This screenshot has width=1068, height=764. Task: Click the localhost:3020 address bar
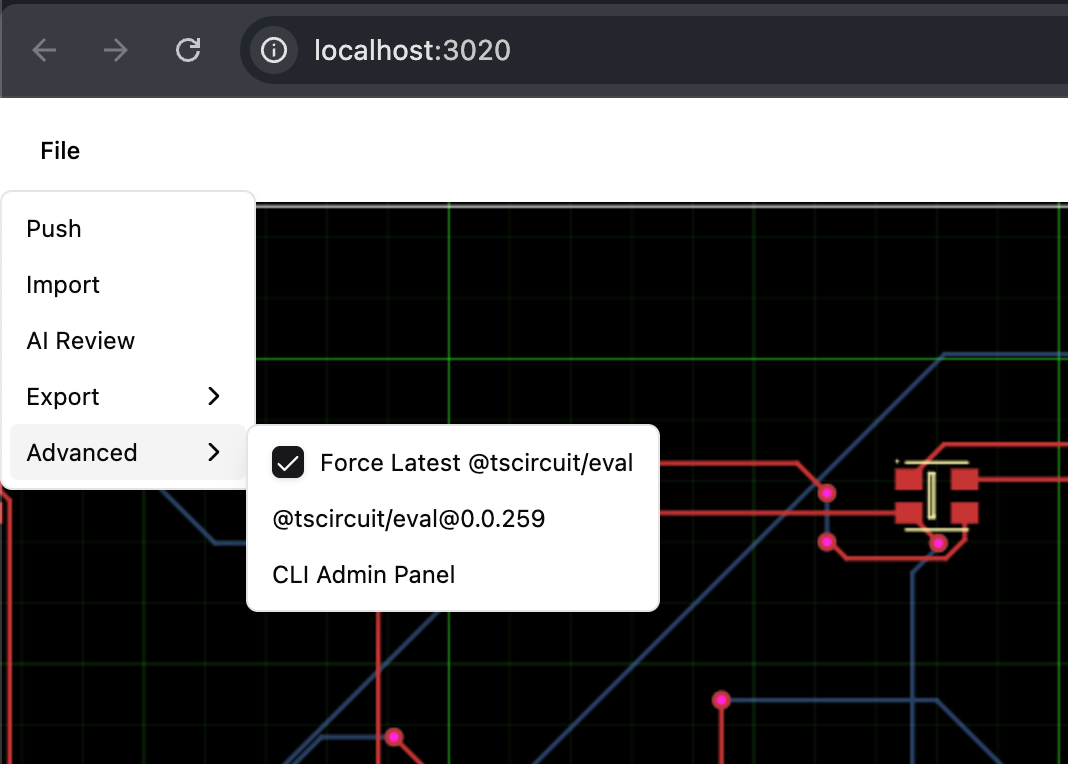click(411, 50)
